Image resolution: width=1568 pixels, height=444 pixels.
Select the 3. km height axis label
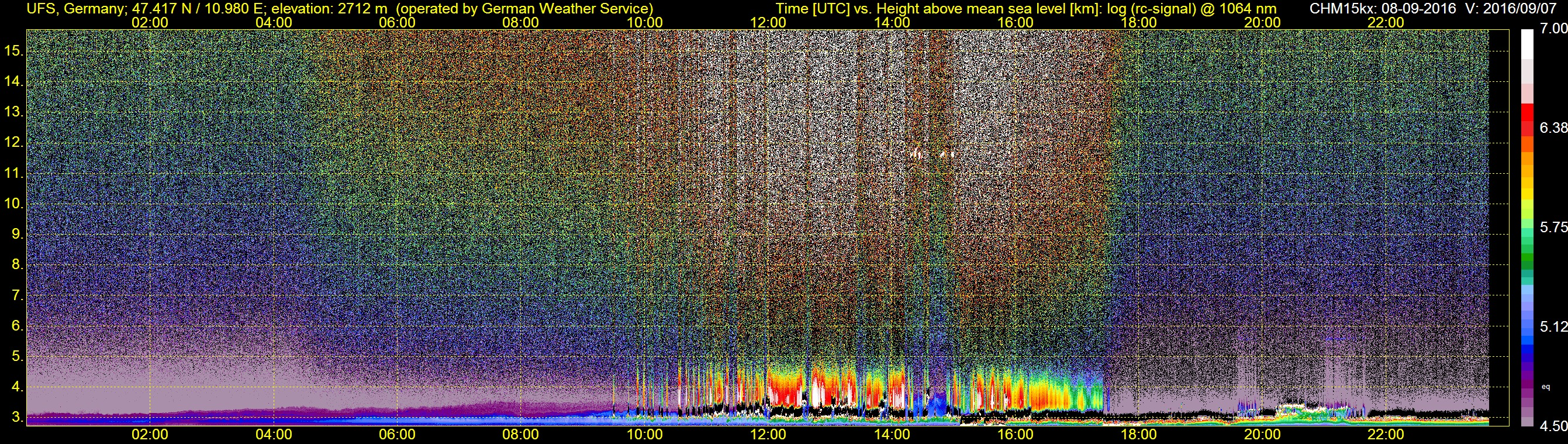point(16,417)
